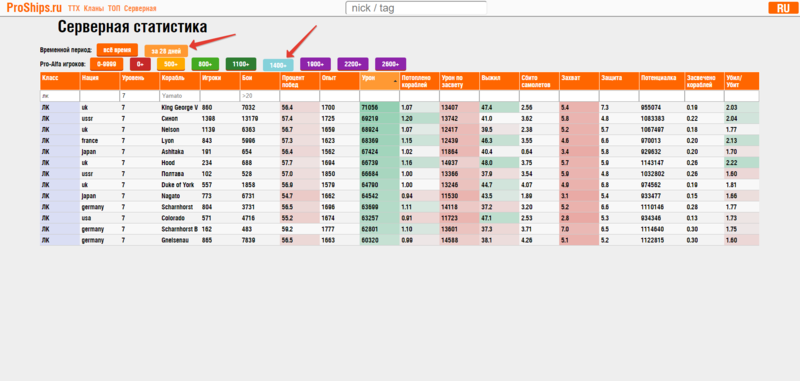Select the Hood ship cell
Image resolution: width=800 pixels, height=381 pixels.
click(x=180, y=163)
